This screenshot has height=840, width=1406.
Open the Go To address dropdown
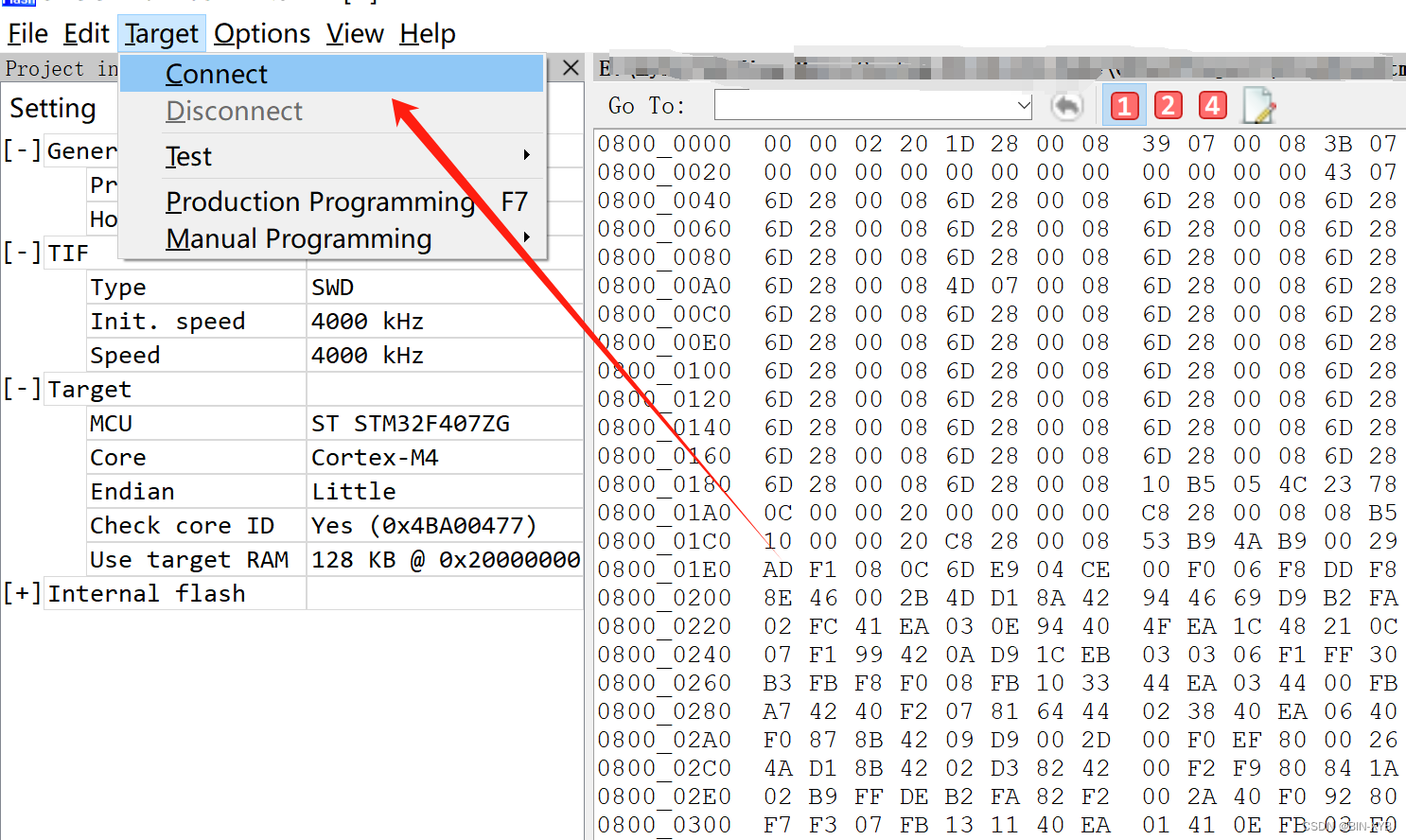1023,105
